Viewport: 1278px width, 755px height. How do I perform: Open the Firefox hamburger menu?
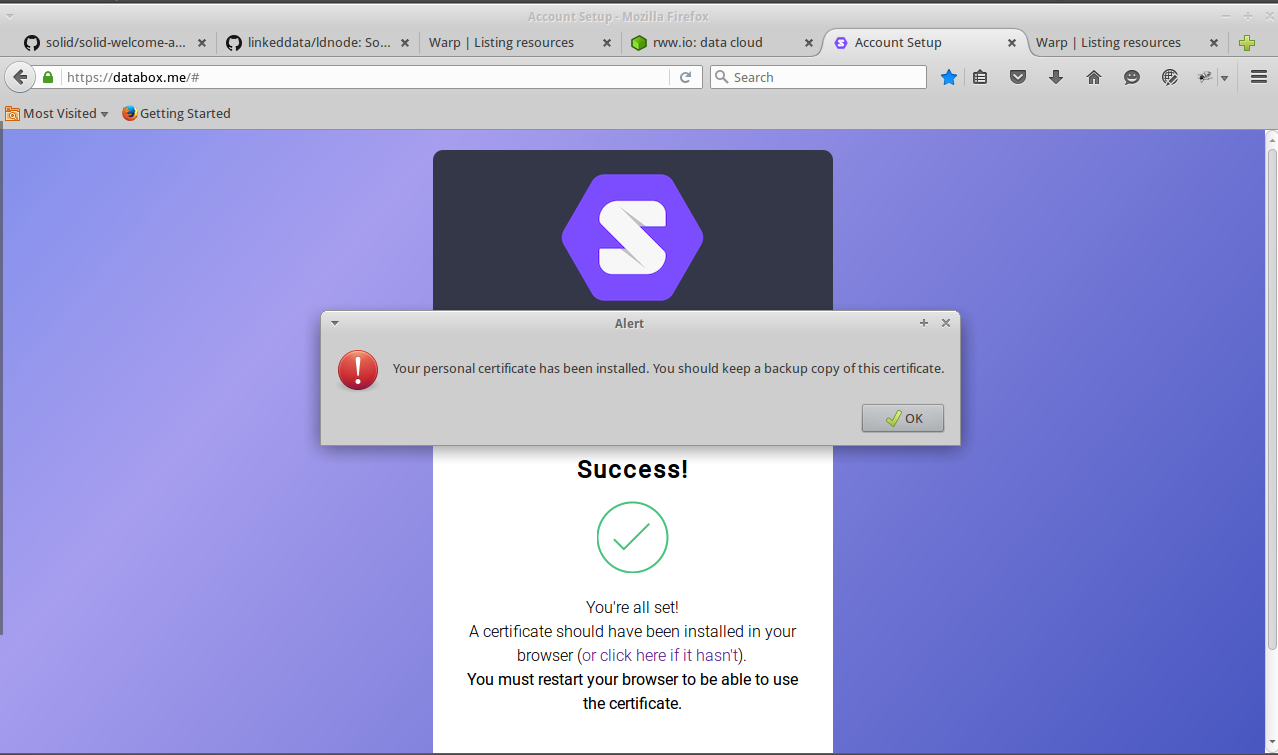(x=1259, y=77)
